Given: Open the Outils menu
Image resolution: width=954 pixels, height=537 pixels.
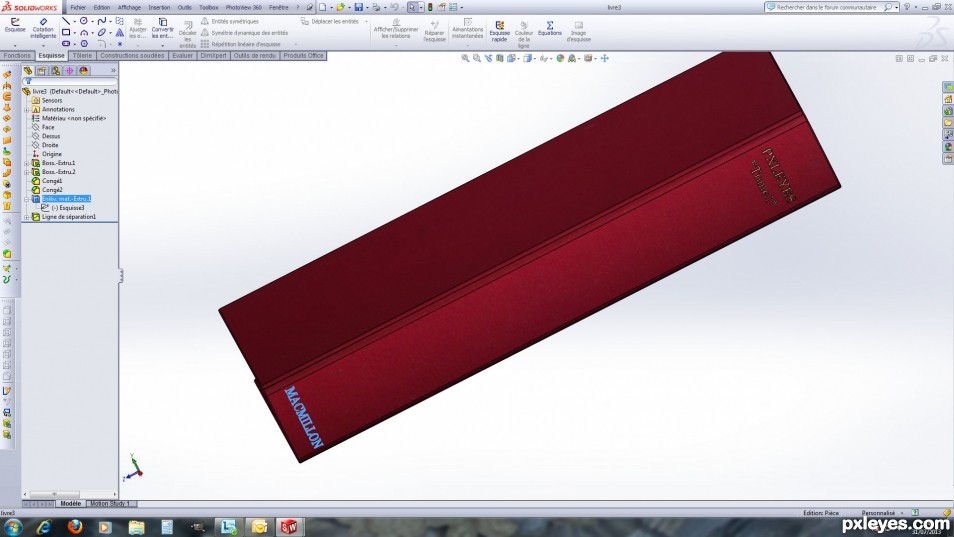Looking at the screenshot, I should coord(184,7).
